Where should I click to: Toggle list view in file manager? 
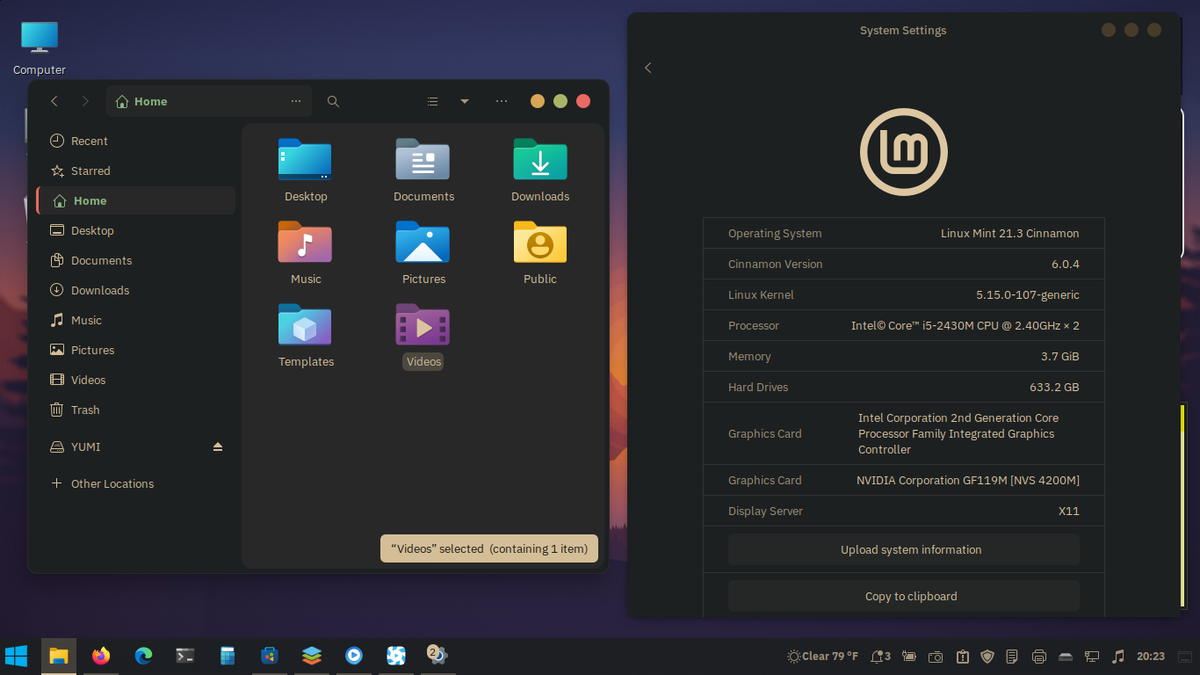[433, 101]
